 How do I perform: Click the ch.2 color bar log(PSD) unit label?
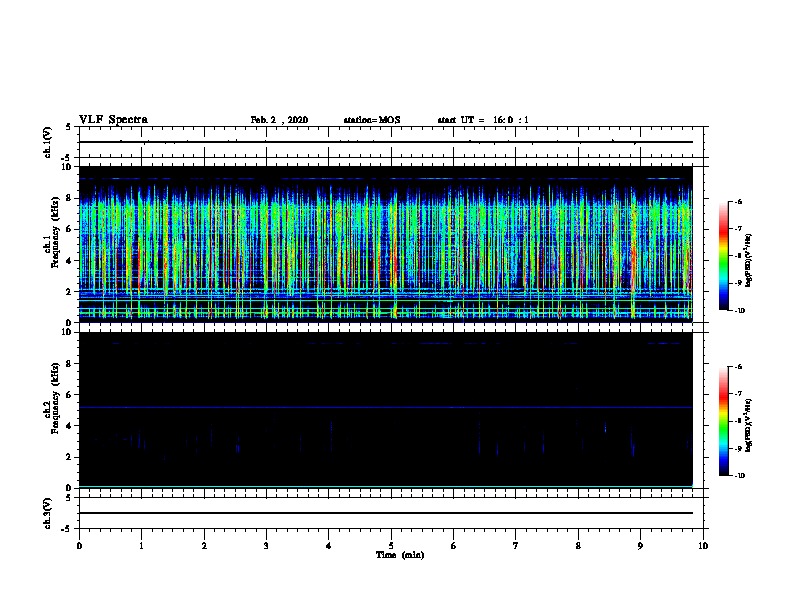point(749,426)
